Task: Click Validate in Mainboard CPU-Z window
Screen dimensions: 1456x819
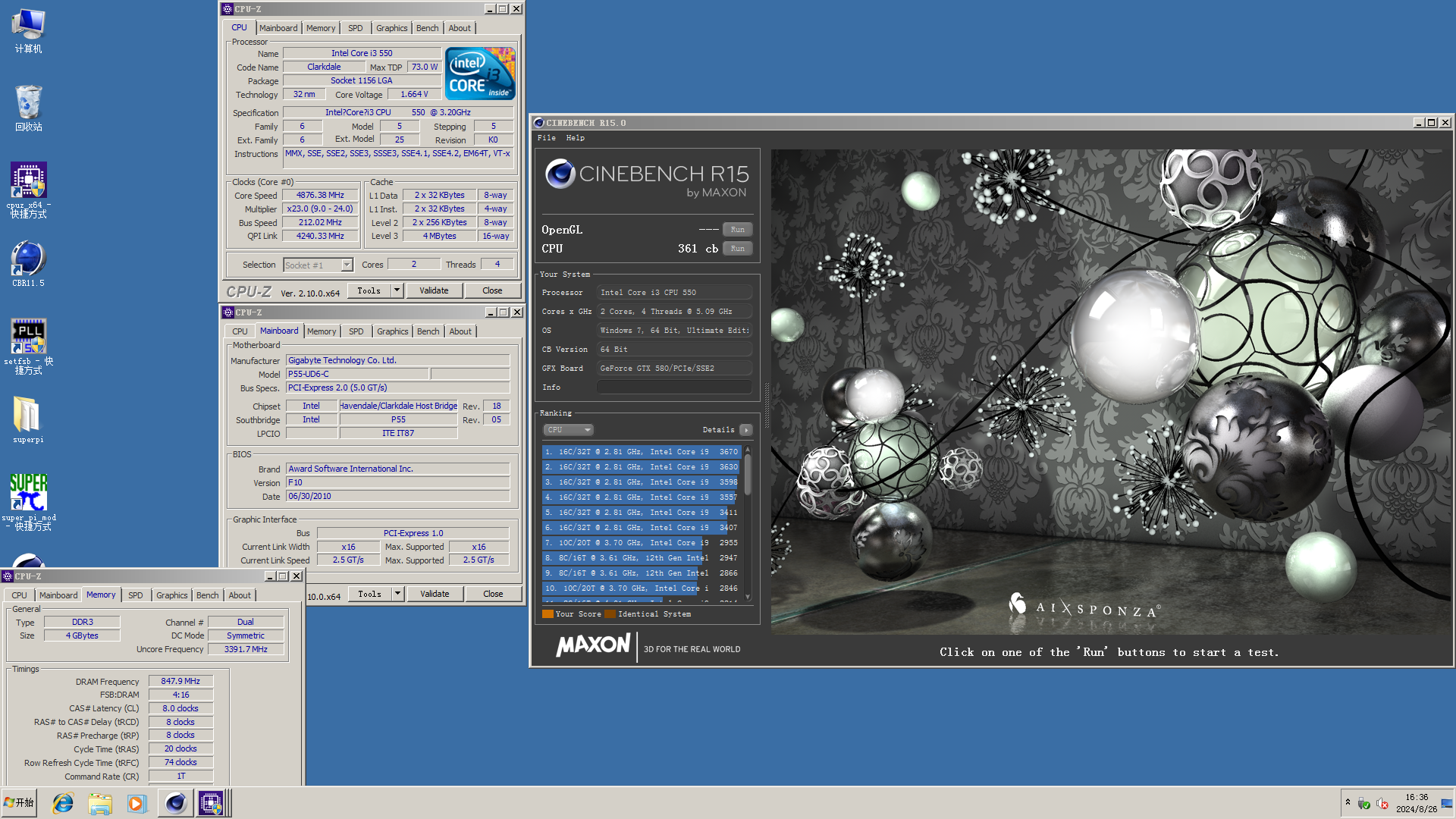Action: click(435, 594)
